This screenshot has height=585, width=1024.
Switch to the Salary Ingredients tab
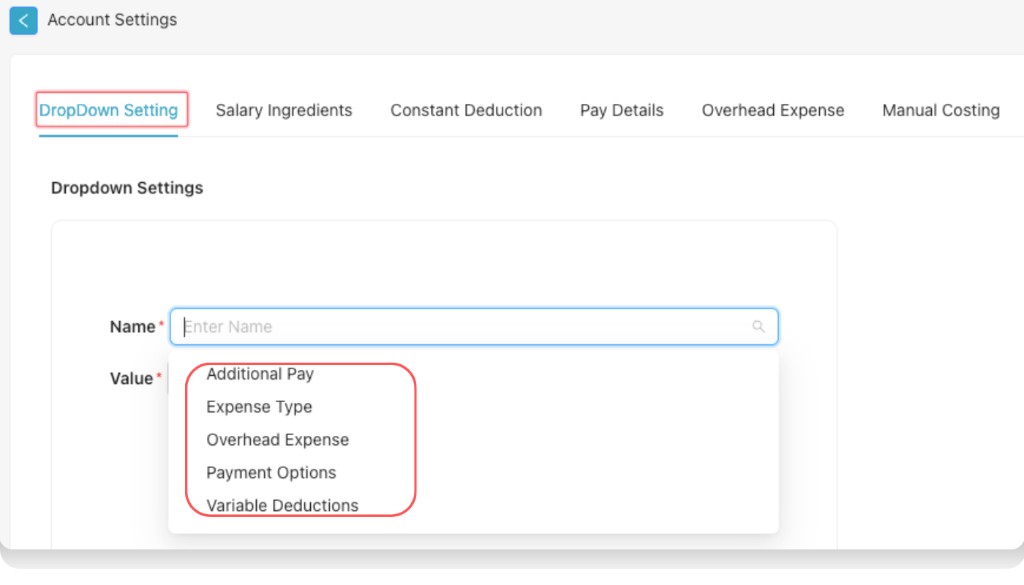[x=284, y=110]
